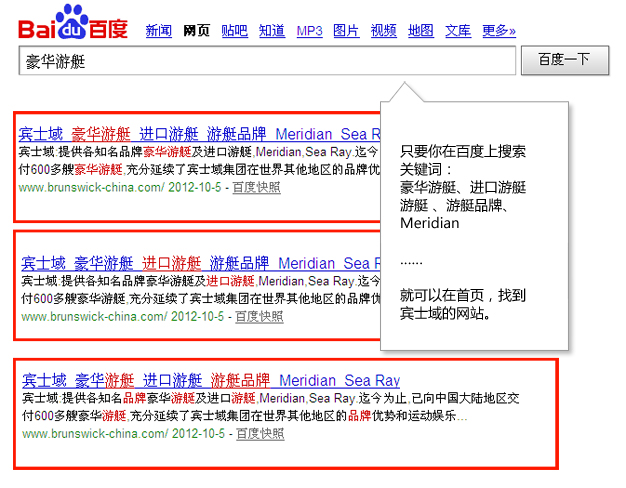The image size is (626, 488).
Task: Switch to the 知道 tab
Action: [x=272, y=31]
